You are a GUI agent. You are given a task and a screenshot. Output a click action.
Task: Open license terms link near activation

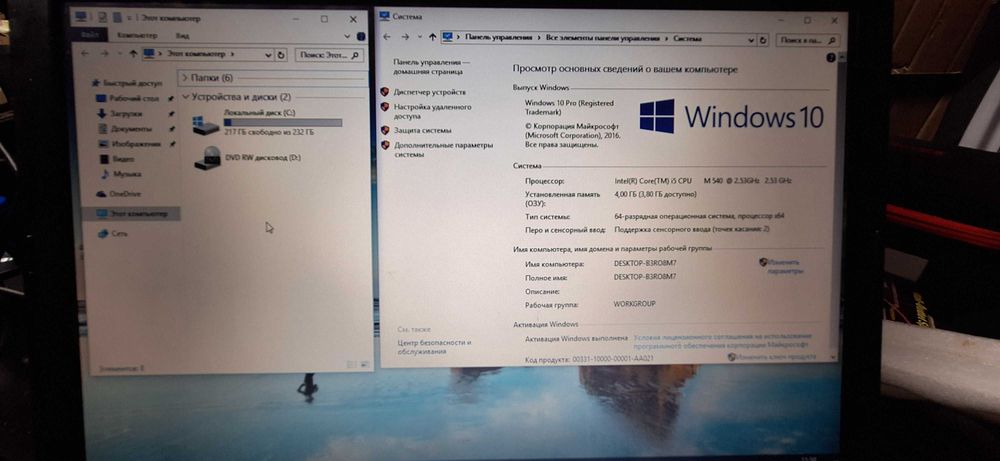[x=722, y=340]
